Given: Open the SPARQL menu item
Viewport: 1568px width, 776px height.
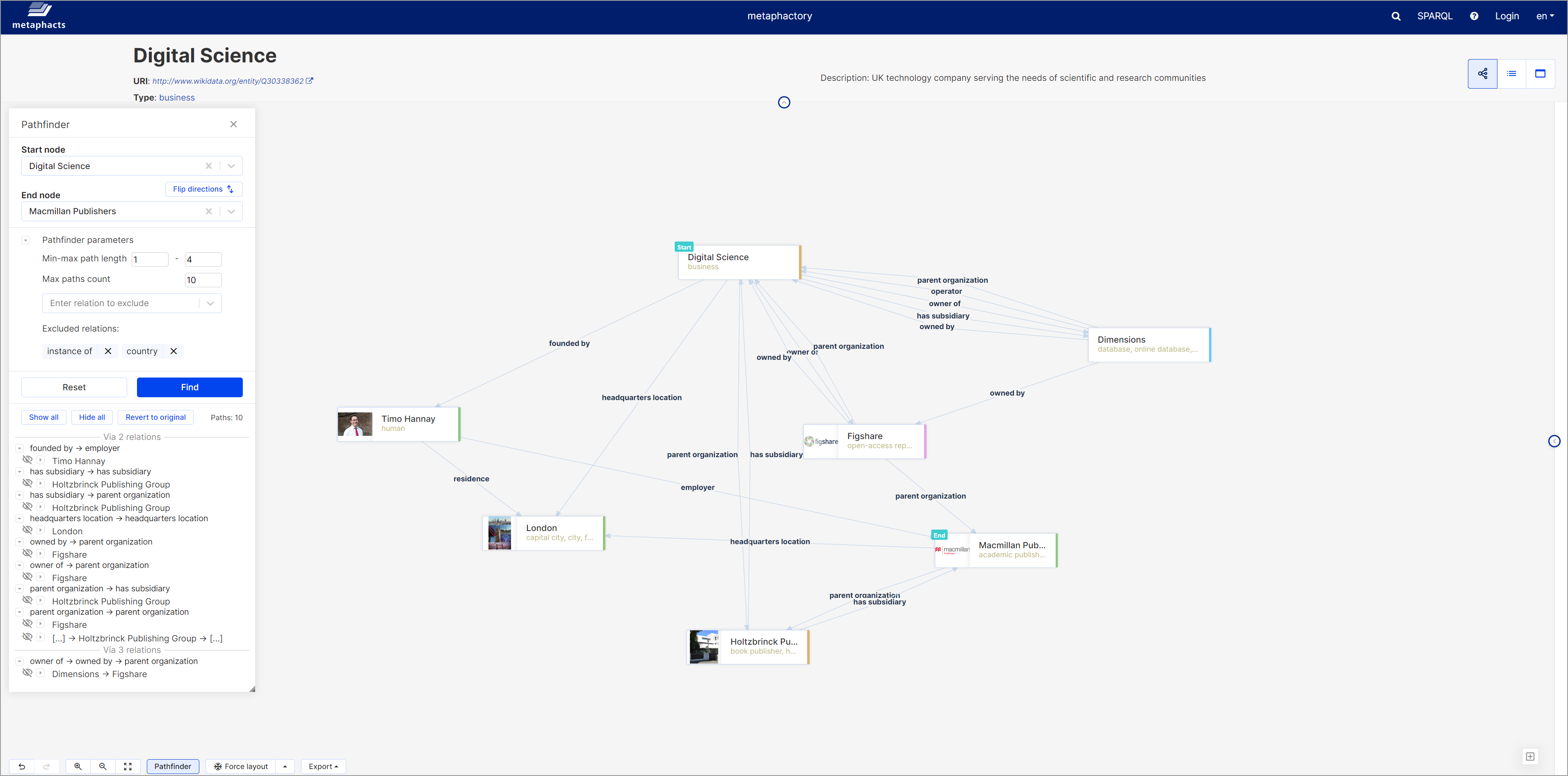Looking at the screenshot, I should tap(1434, 16).
